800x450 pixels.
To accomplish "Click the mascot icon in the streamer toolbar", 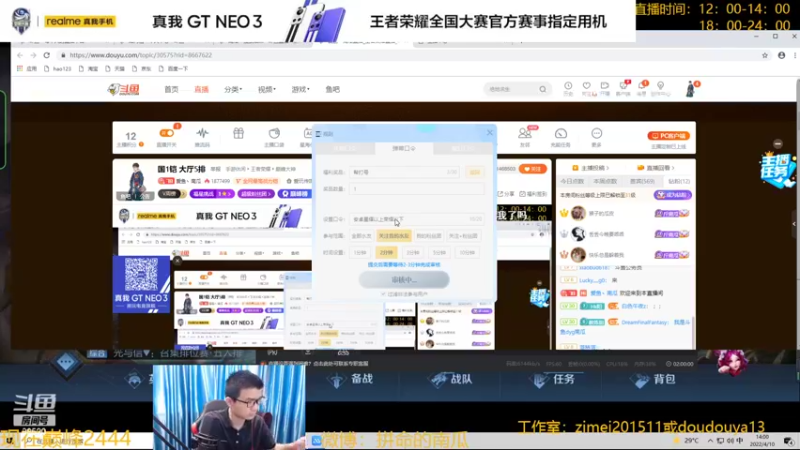I will click(x=274, y=134).
